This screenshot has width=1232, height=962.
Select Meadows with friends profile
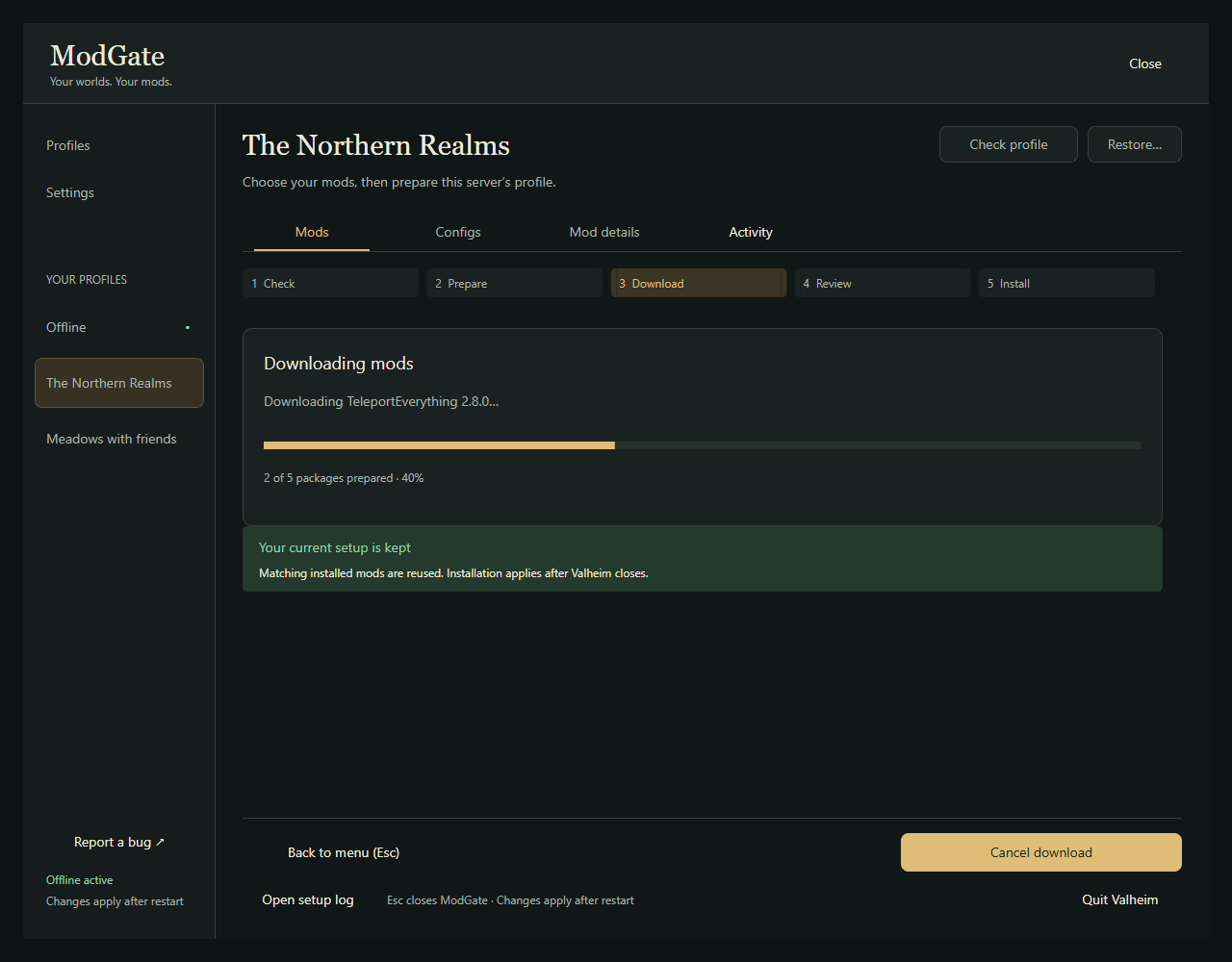[118, 439]
